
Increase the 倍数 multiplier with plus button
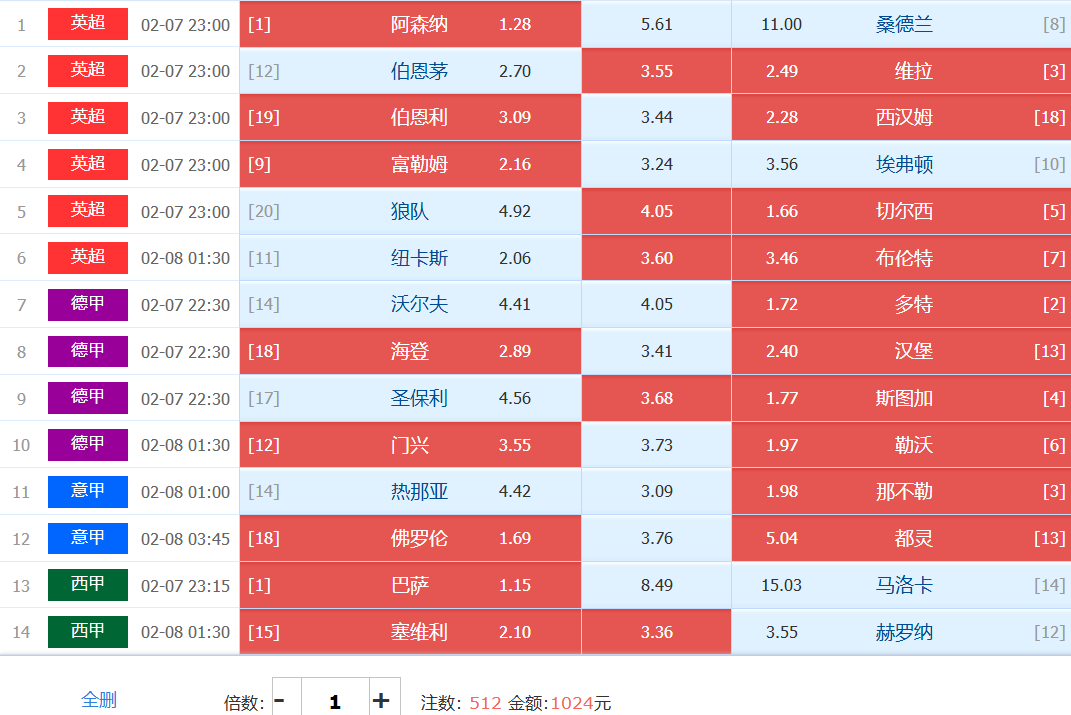click(381, 700)
